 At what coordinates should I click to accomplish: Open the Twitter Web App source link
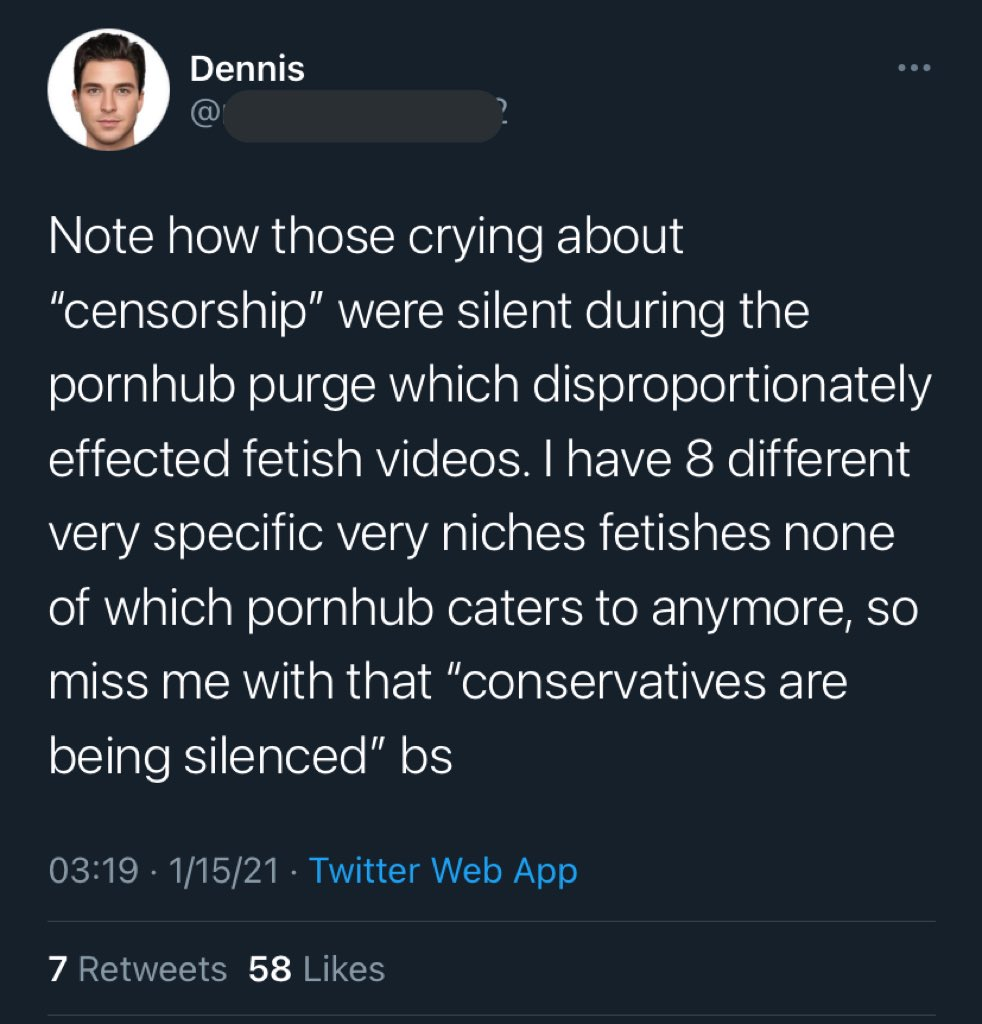443,871
